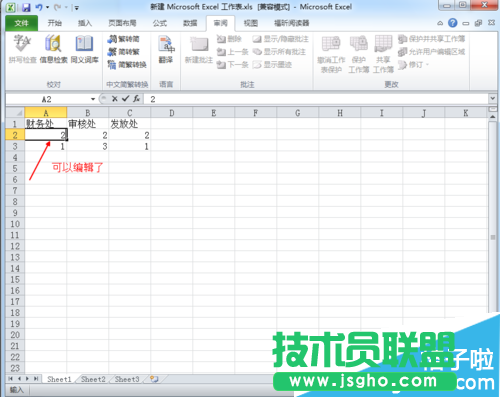Toggle 显示所有批注 show all comments

coord(279,52)
